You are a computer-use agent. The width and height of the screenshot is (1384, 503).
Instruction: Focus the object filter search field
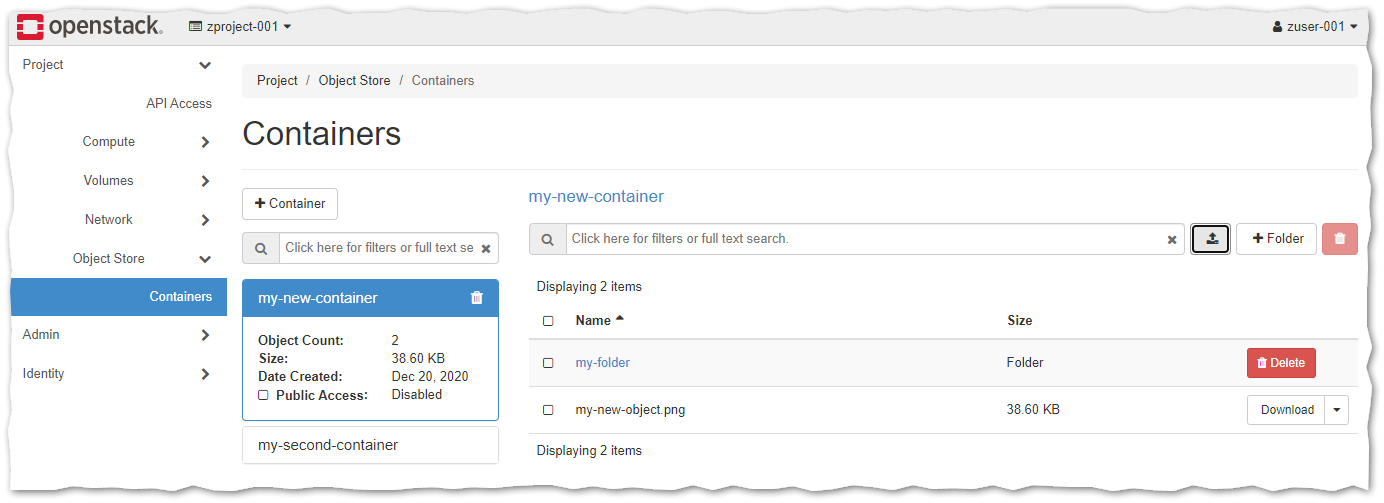coord(864,239)
